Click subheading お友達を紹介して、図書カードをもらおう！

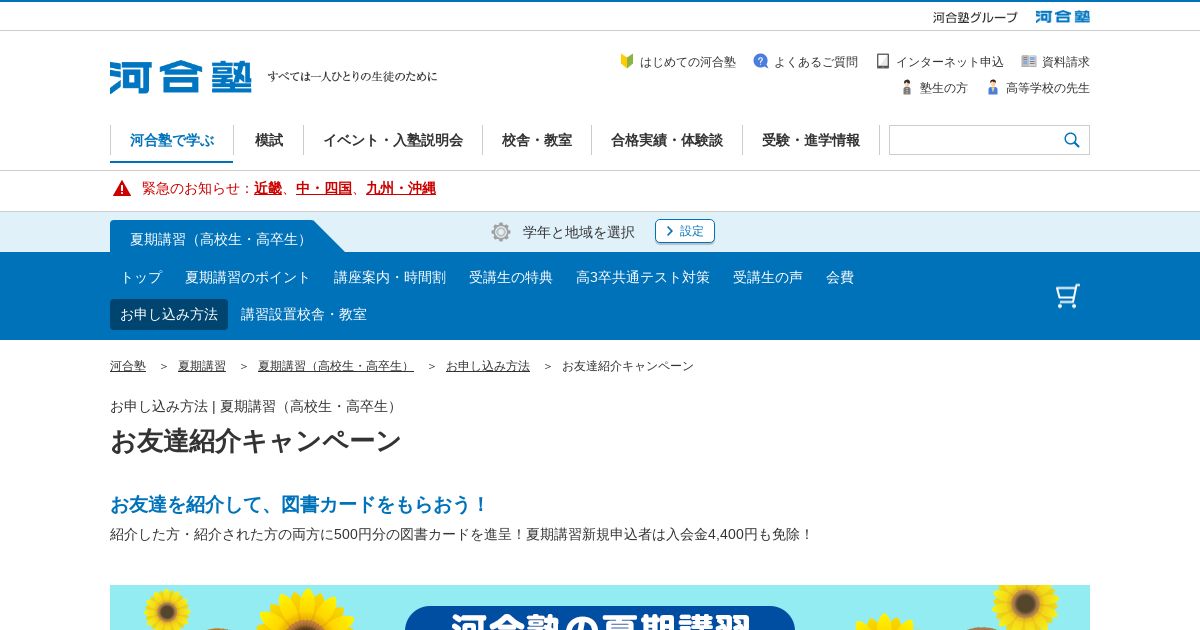click(300, 504)
